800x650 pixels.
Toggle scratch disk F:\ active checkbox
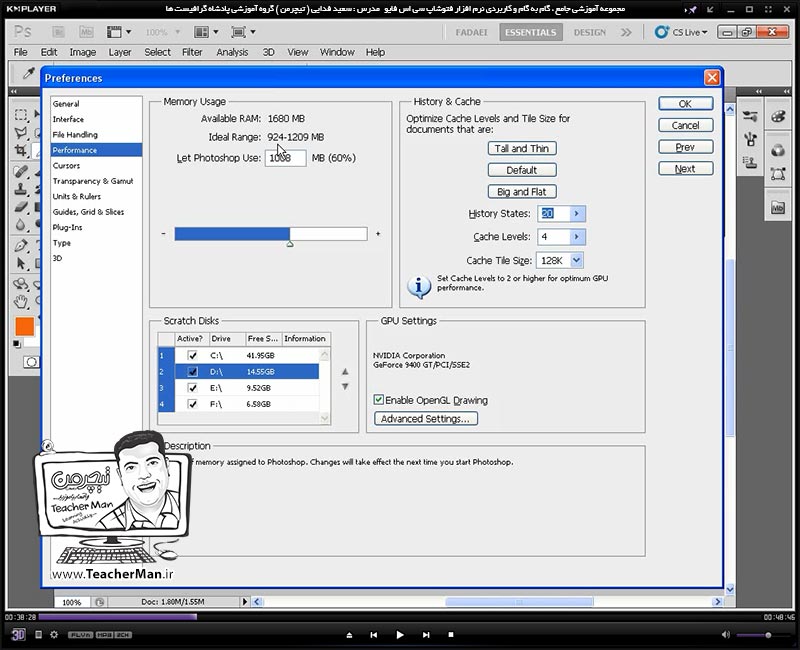click(192, 404)
